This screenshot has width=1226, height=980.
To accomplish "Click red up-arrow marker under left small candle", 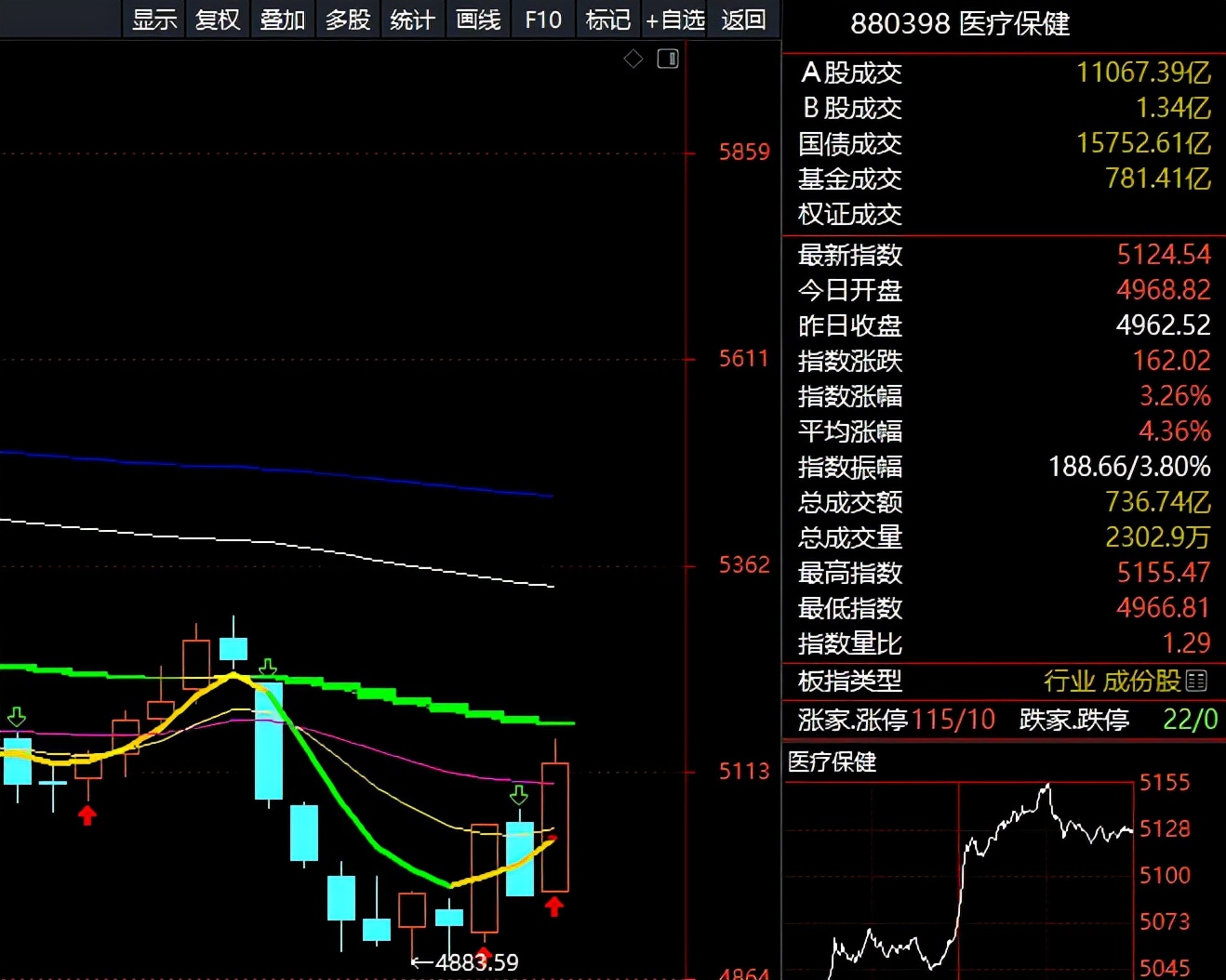I will [x=87, y=815].
